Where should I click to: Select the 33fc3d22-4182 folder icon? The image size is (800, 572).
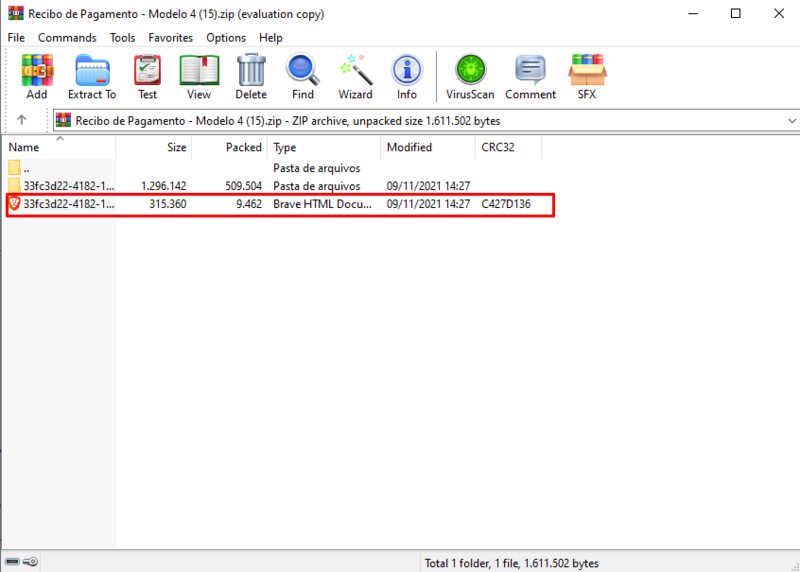click(x=14, y=186)
